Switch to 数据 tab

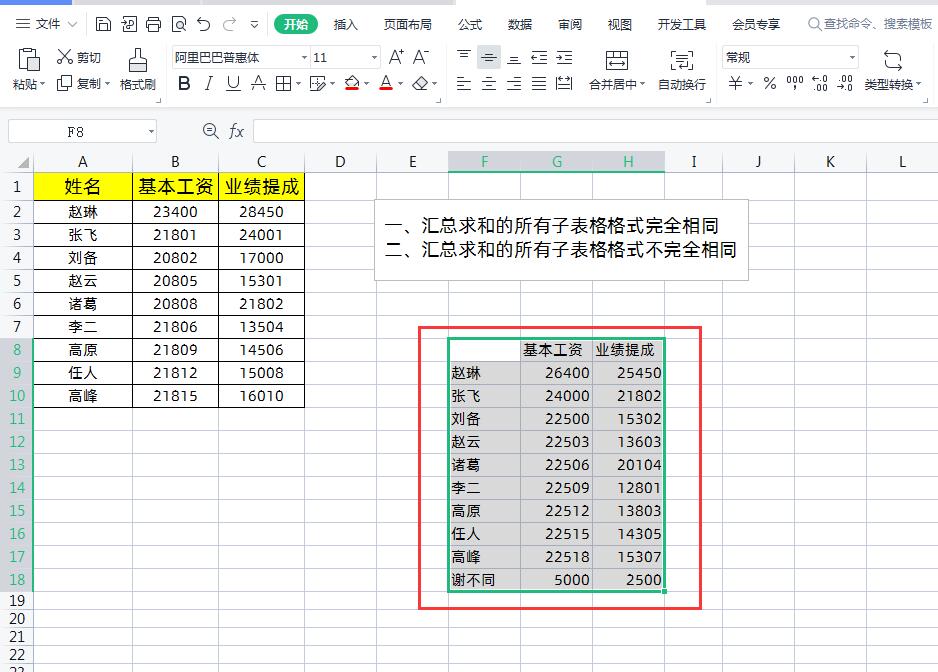(520, 25)
